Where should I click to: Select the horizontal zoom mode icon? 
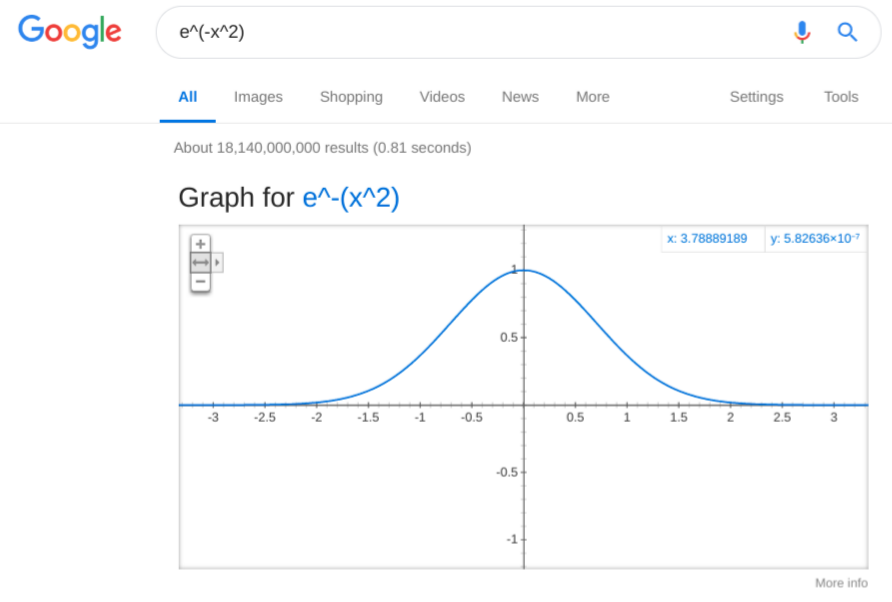201,262
